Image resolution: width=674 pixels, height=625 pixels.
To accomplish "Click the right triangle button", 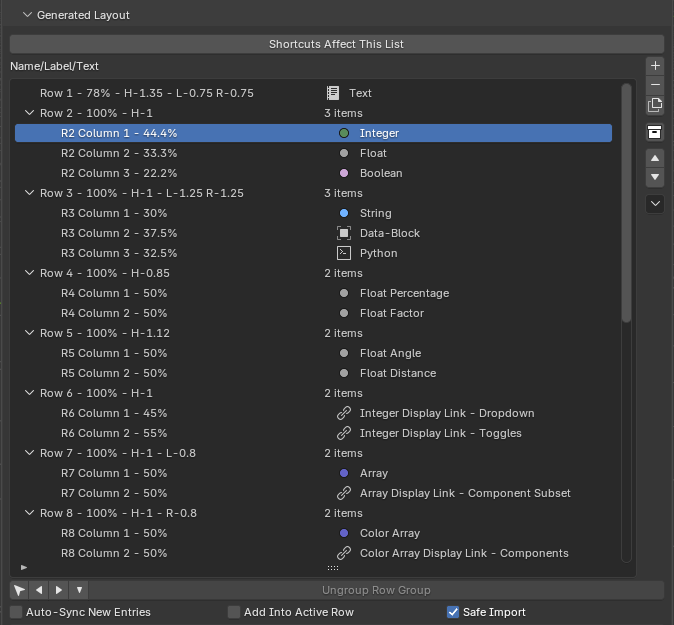I will click(x=59, y=590).
